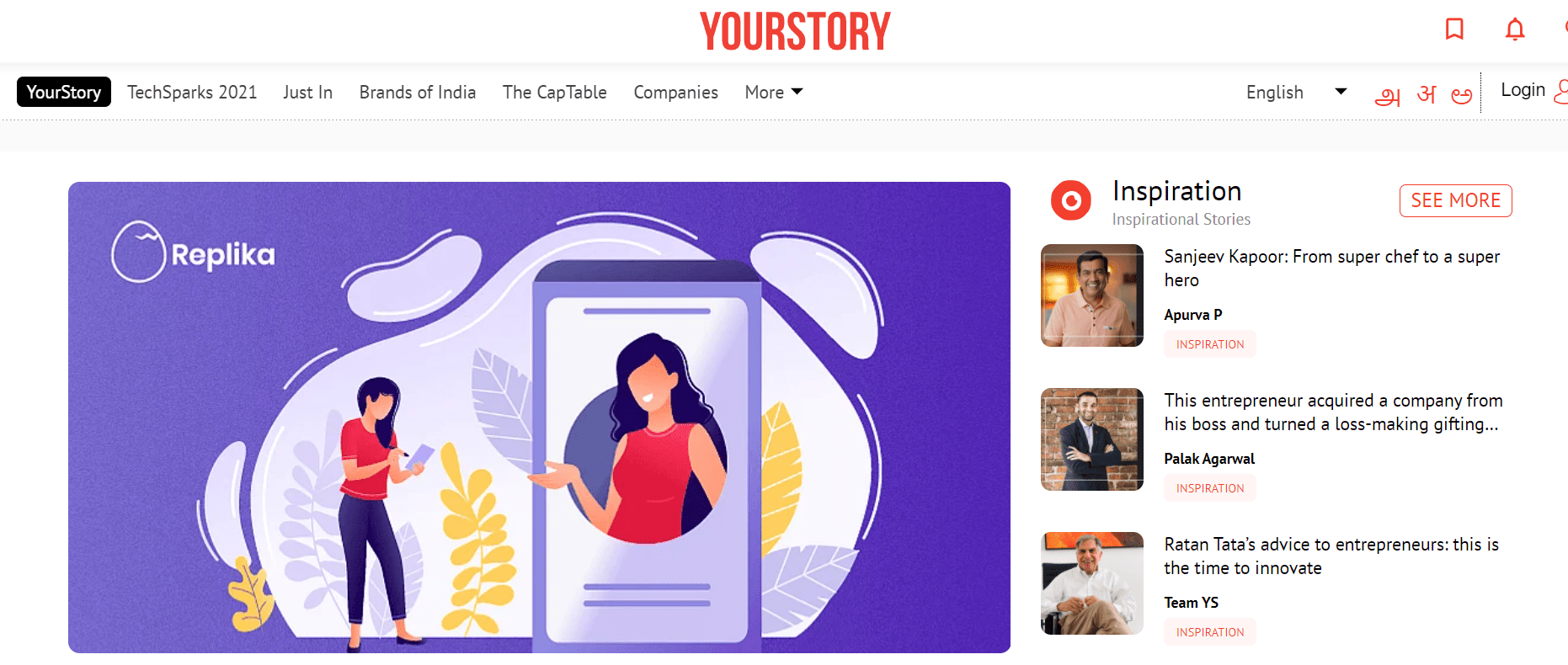The image size is (1568, 665).
Task: Switch to Tamil language icon
Action: 1387,96
